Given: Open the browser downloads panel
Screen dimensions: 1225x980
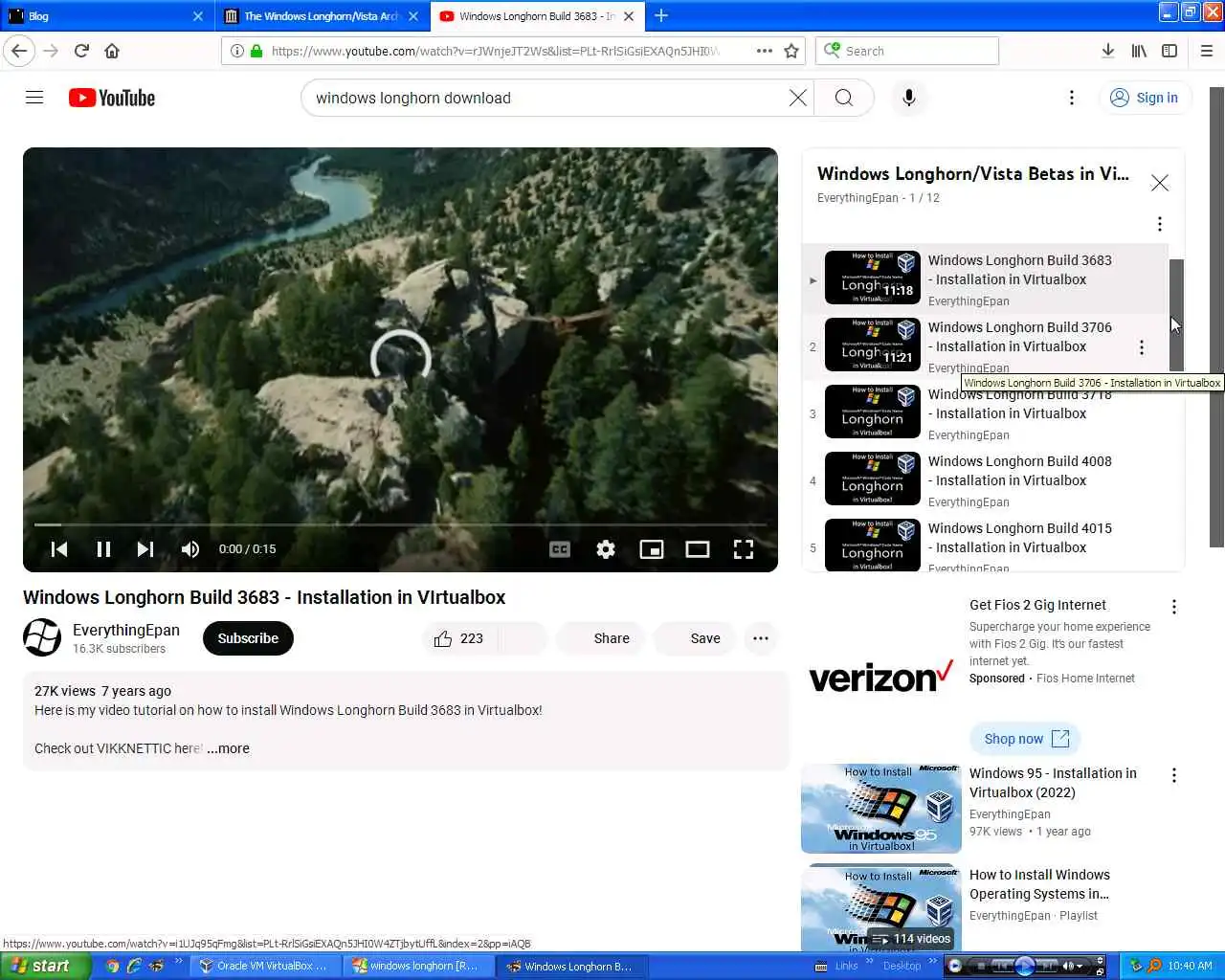Looking at the screenshot, I should coord(1107,51).
